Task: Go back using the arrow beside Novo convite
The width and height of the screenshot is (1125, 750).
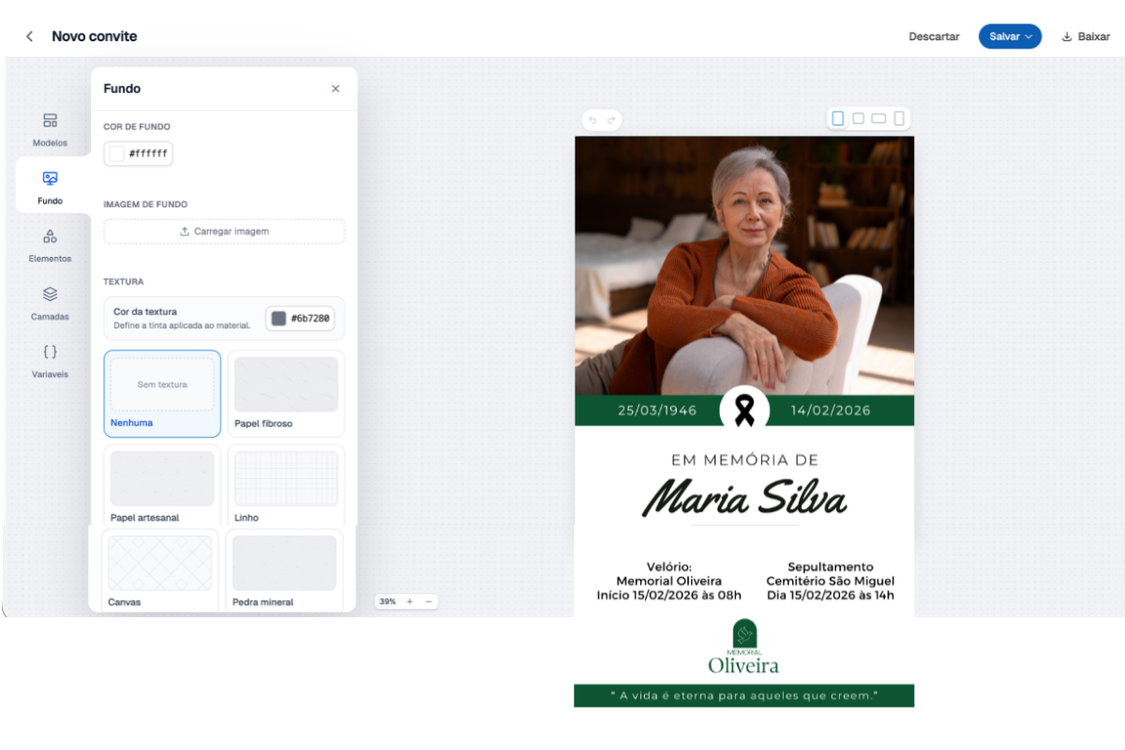Action: pos(29,36)
